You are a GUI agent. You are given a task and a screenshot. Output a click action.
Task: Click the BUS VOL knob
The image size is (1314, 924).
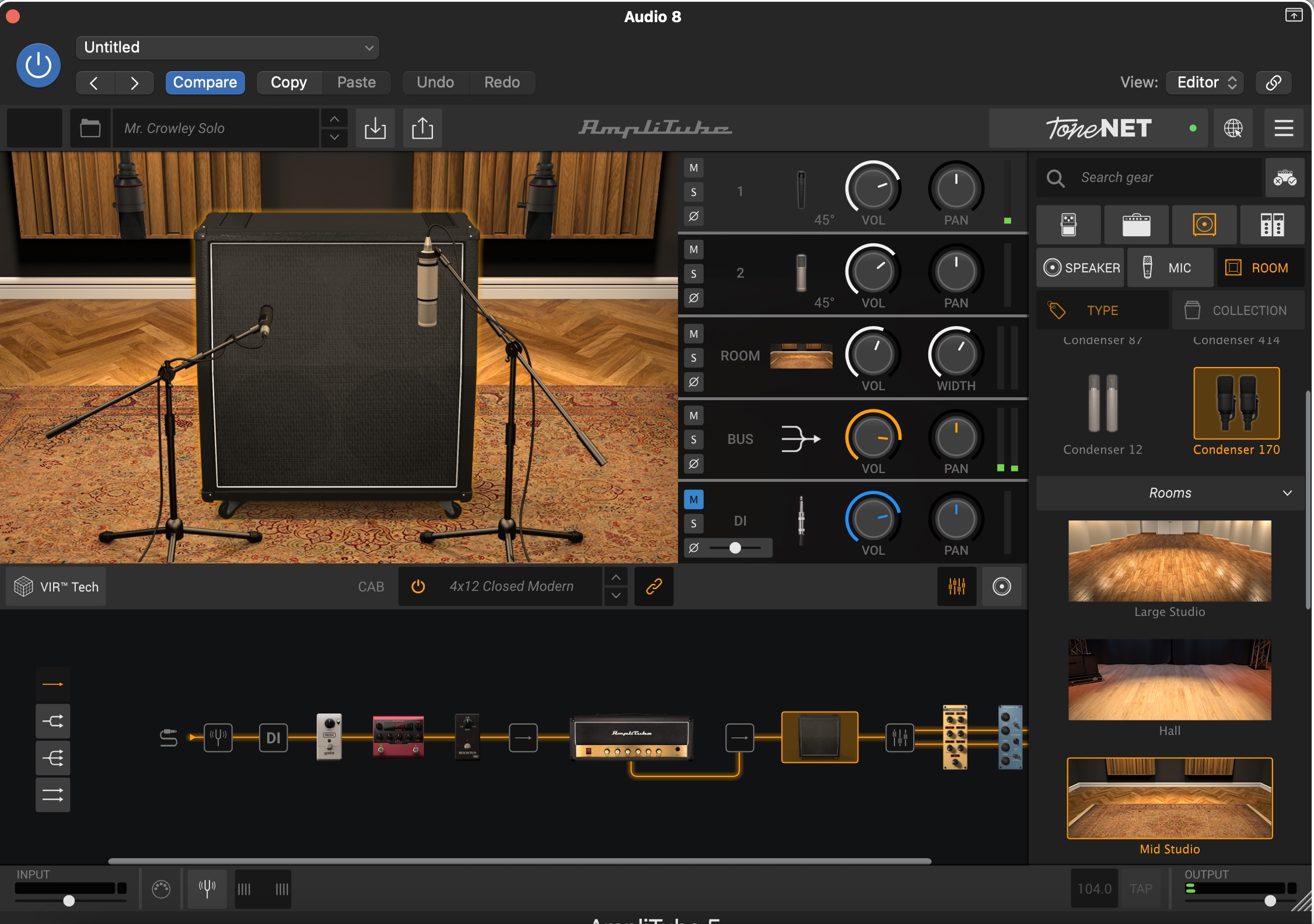873,436
